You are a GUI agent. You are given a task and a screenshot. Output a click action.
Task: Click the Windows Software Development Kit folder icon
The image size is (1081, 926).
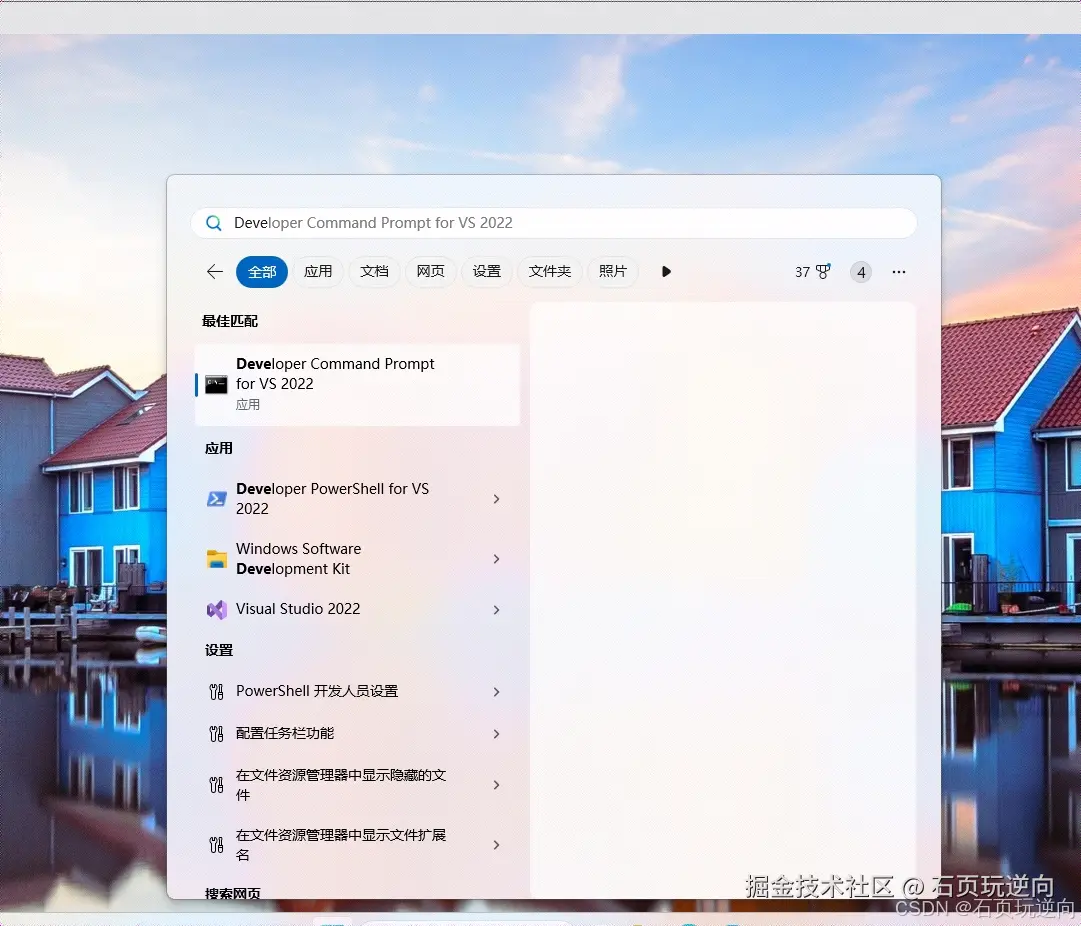tap(216, 559)
